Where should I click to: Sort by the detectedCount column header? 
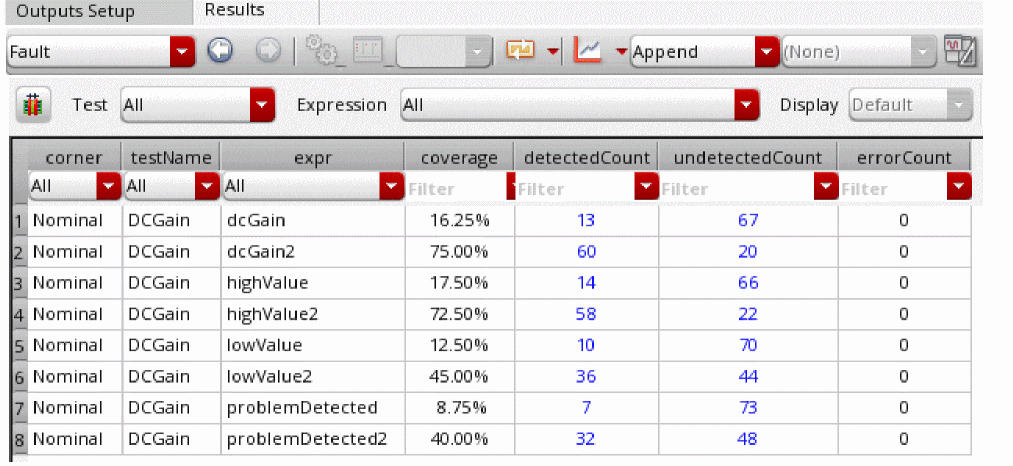[x=587, y=158]
